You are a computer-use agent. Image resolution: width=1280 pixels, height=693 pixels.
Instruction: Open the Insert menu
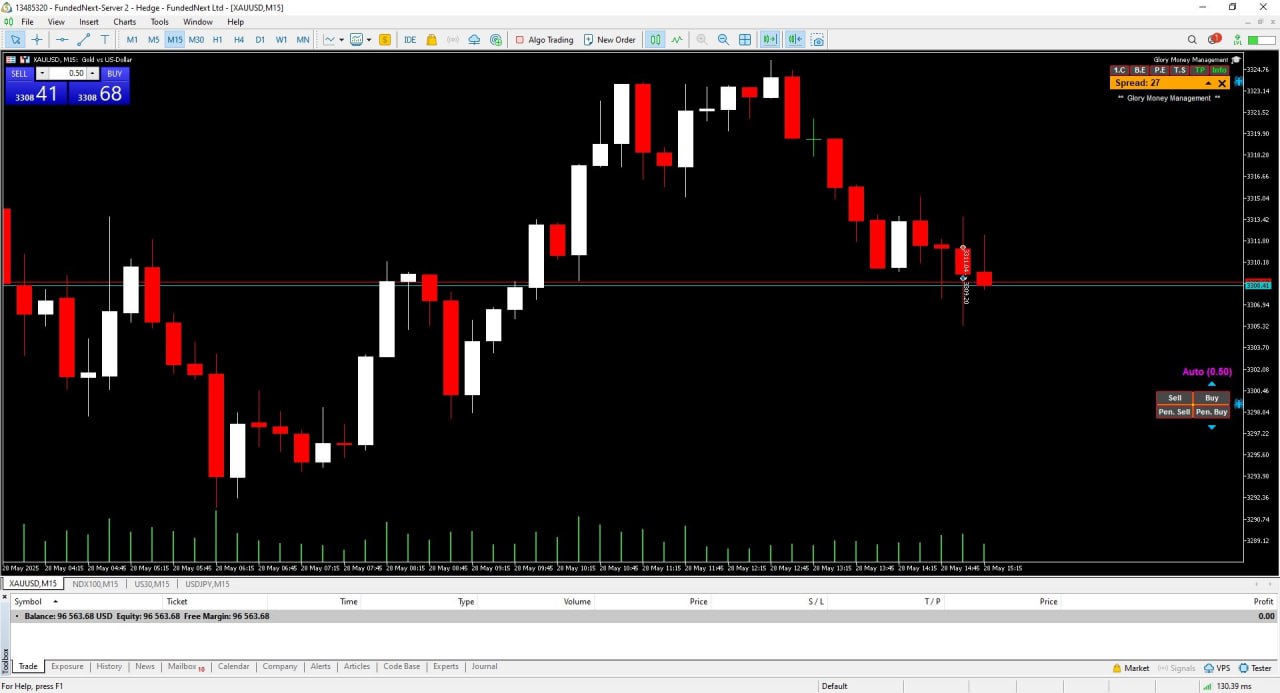pyautogui.click(x=89, y=22)
